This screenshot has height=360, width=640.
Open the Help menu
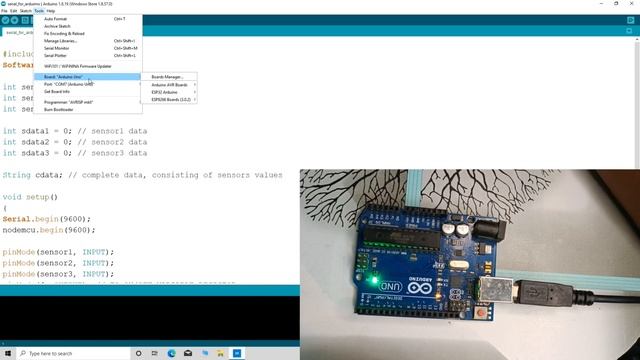[51, 11]
